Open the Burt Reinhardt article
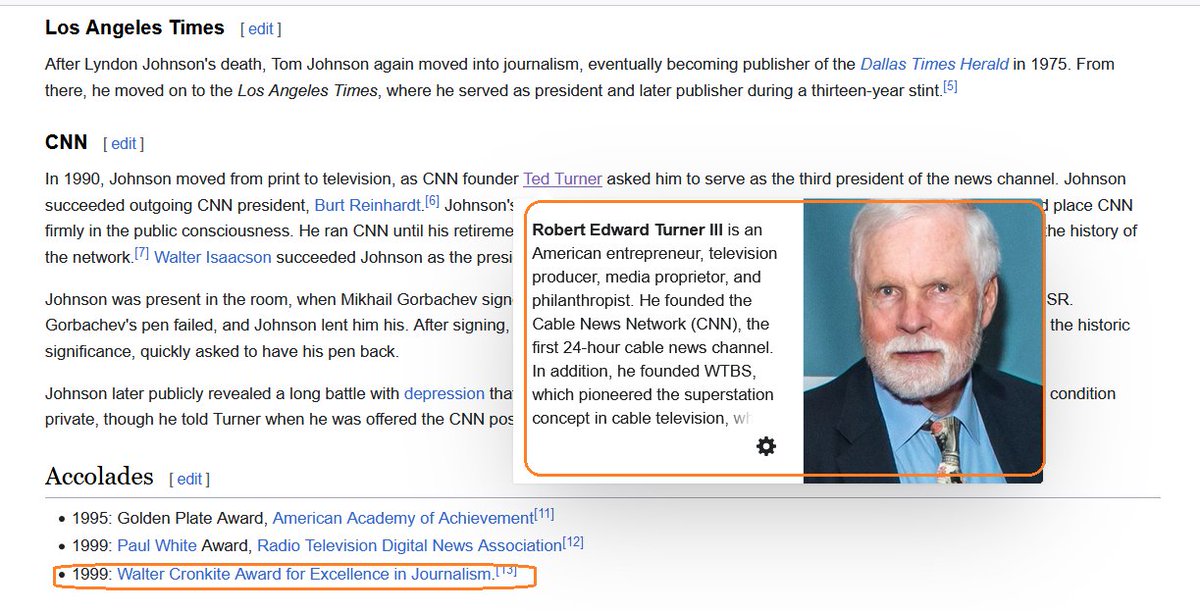 (x=367, y=205)
